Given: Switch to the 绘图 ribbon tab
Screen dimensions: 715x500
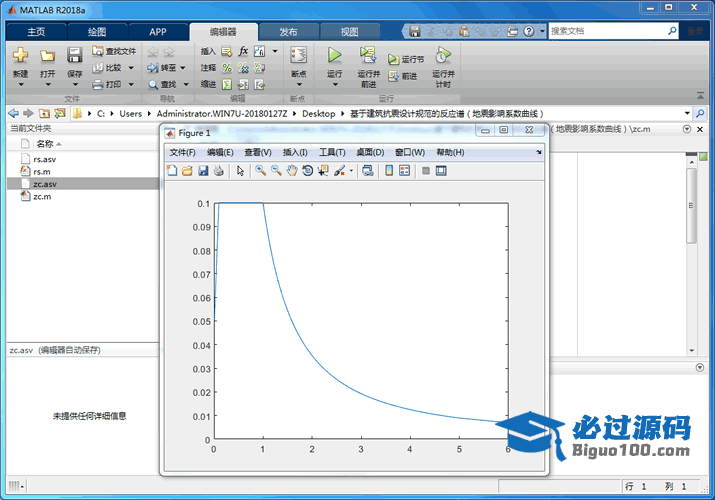Looking at the screenshot, I should 97,31.
